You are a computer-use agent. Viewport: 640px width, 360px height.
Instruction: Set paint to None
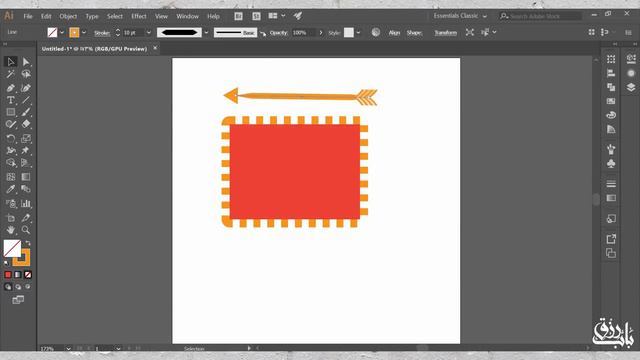click(x=27, y=275)
